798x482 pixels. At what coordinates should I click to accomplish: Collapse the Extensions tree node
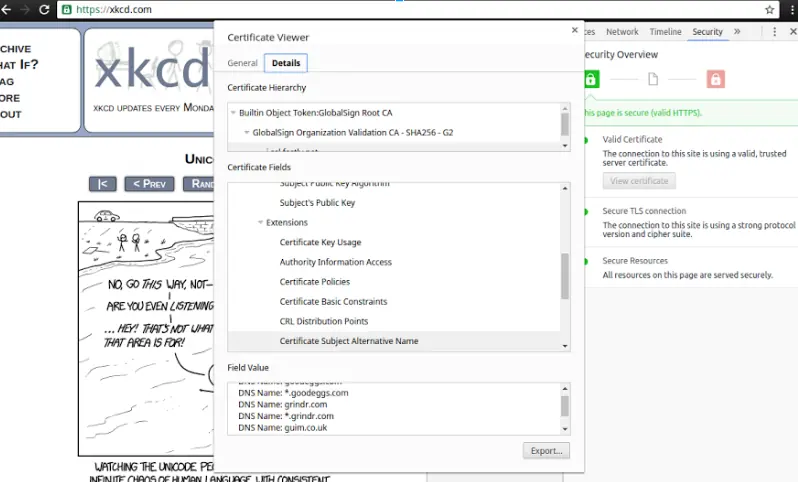point(261,222)
